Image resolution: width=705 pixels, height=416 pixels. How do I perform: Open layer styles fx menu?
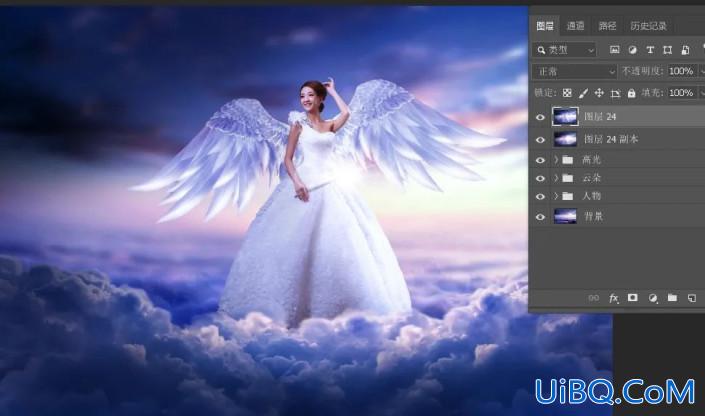[613, 298]
